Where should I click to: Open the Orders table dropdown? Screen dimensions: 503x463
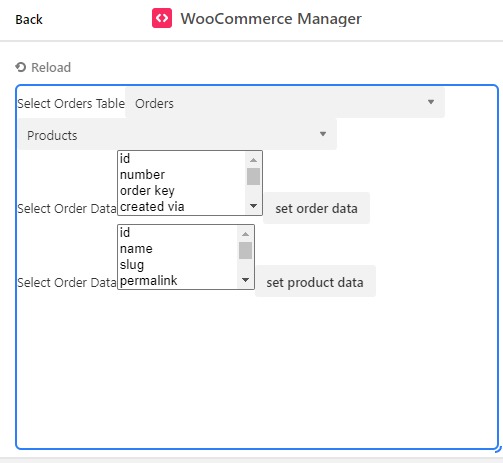click(285, 103)
